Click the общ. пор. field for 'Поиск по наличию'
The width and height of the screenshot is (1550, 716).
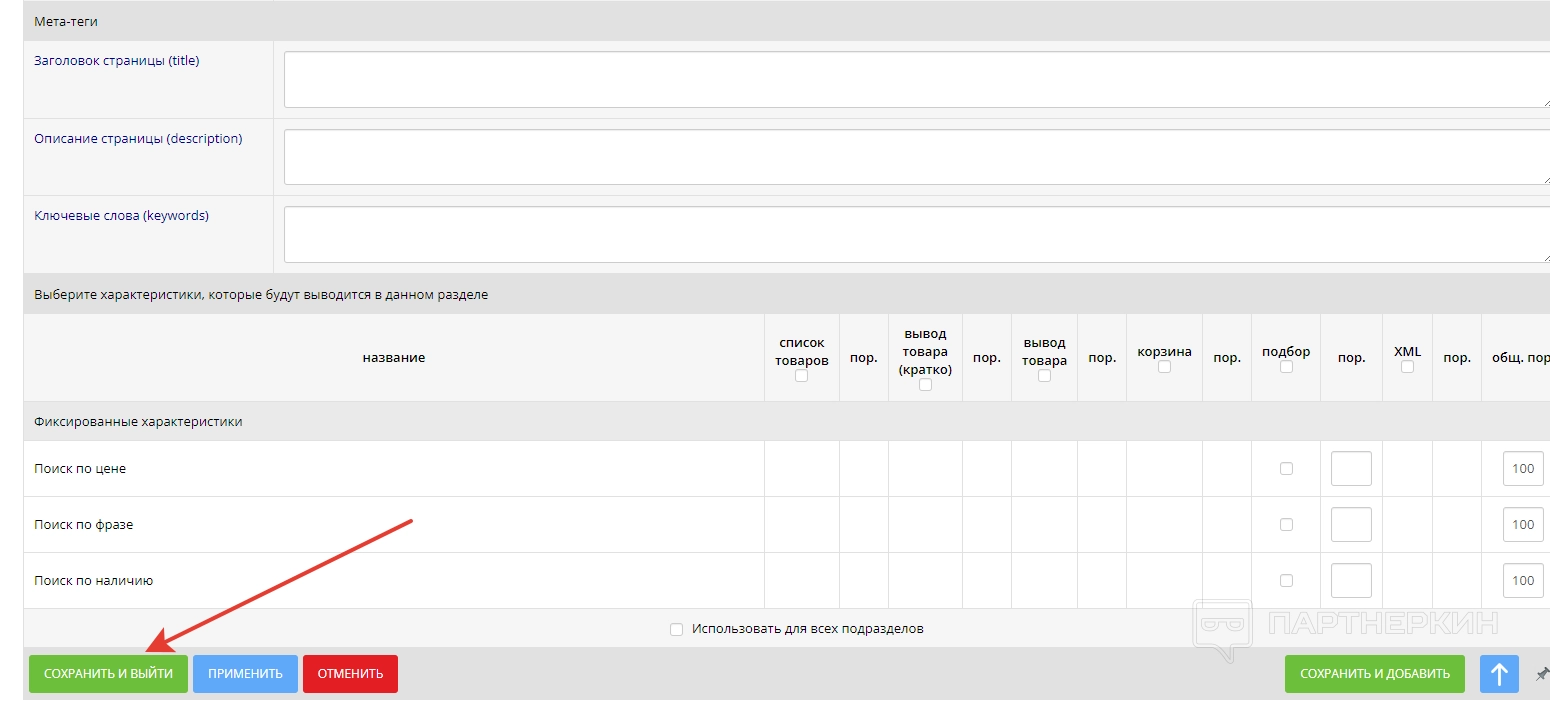pyautogui.click(x=1522, y=580)
